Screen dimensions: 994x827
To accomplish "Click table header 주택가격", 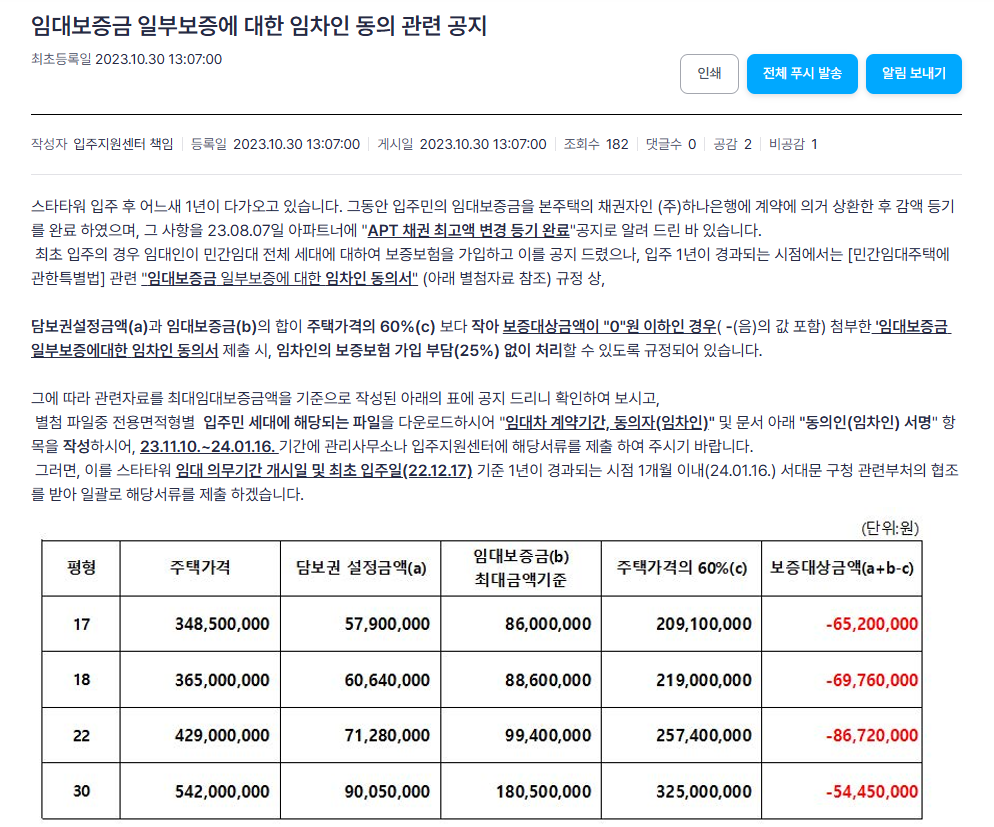I will [200, 568].
